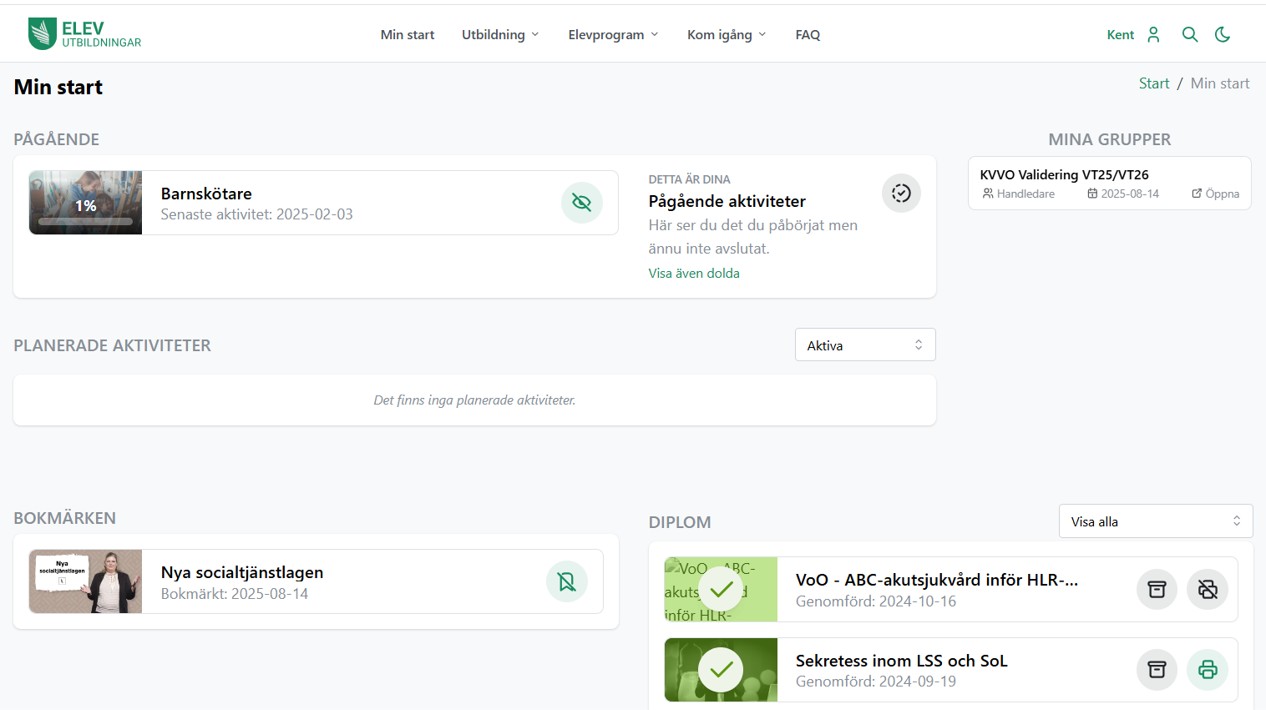Hide the Barnskötare course from ongoing
This screenshot has width=1266, height=710.
coord(581,202)
